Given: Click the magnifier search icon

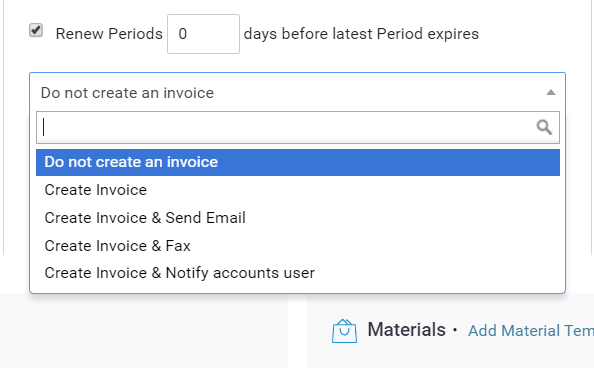Looking at the screenshot, I should click(x=544, y=127).
